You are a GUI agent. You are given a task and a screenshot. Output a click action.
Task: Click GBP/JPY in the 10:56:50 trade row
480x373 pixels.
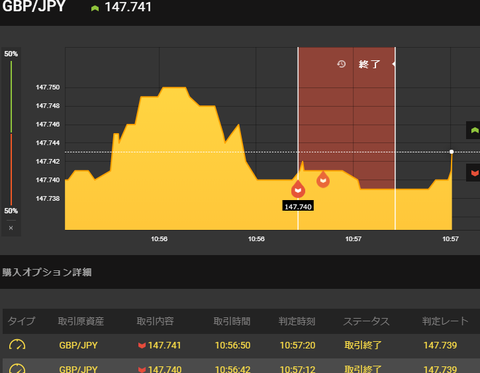78,345
